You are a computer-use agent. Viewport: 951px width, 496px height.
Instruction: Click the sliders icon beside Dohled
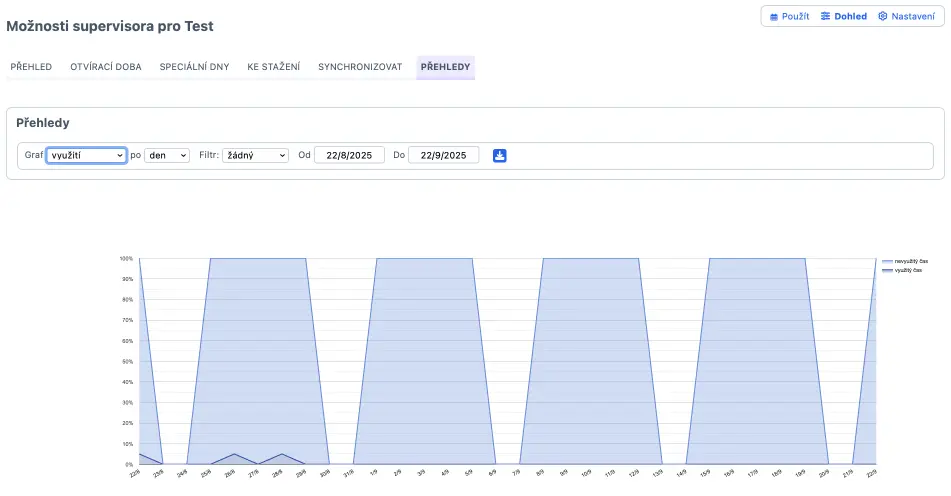pyautogui.click(x=825, y=17)
